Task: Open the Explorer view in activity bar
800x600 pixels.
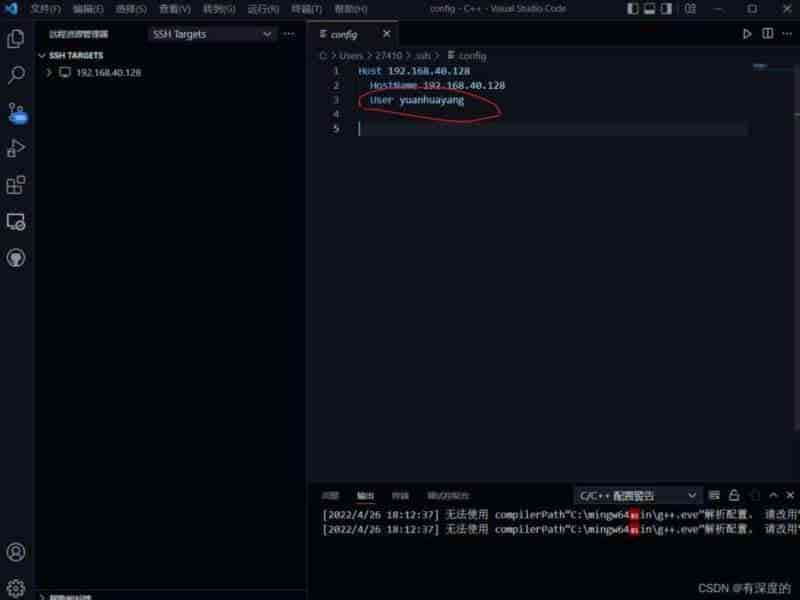Action: 16,39
